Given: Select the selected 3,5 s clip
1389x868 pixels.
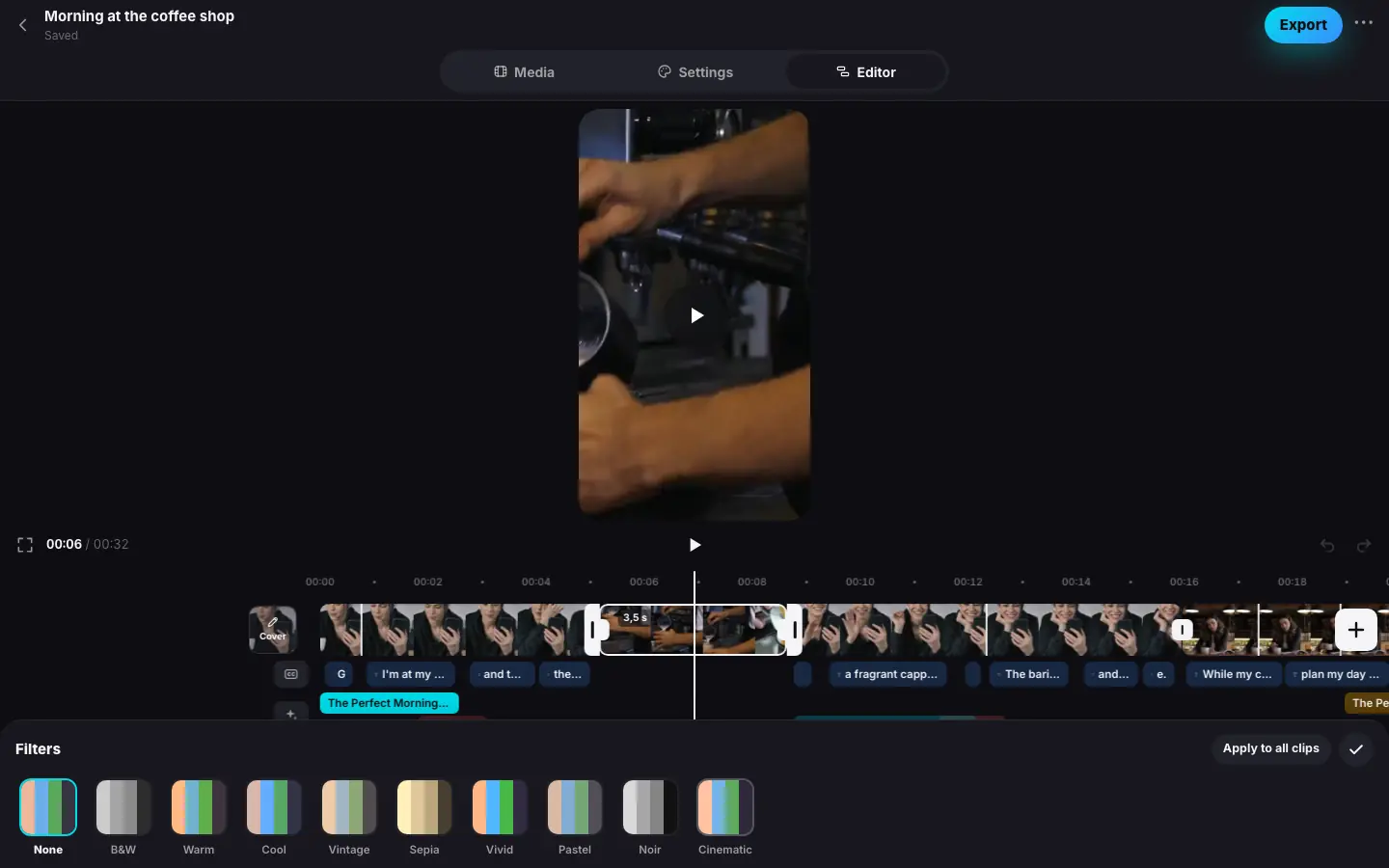Looking at the screenshot, I should 694,630.
